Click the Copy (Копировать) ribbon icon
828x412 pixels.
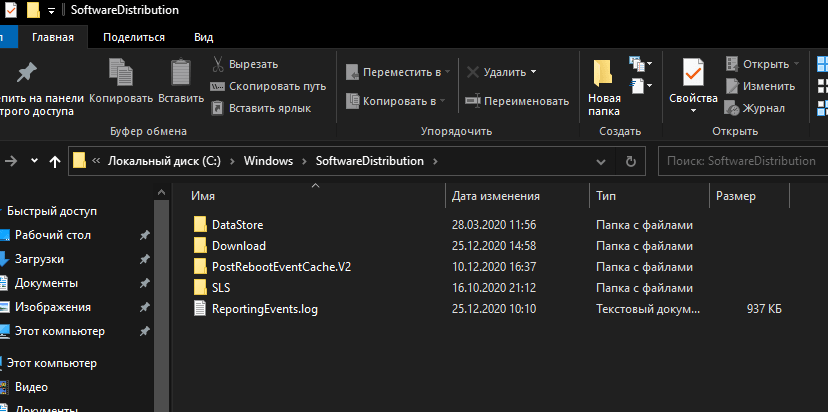coord(120,75)
